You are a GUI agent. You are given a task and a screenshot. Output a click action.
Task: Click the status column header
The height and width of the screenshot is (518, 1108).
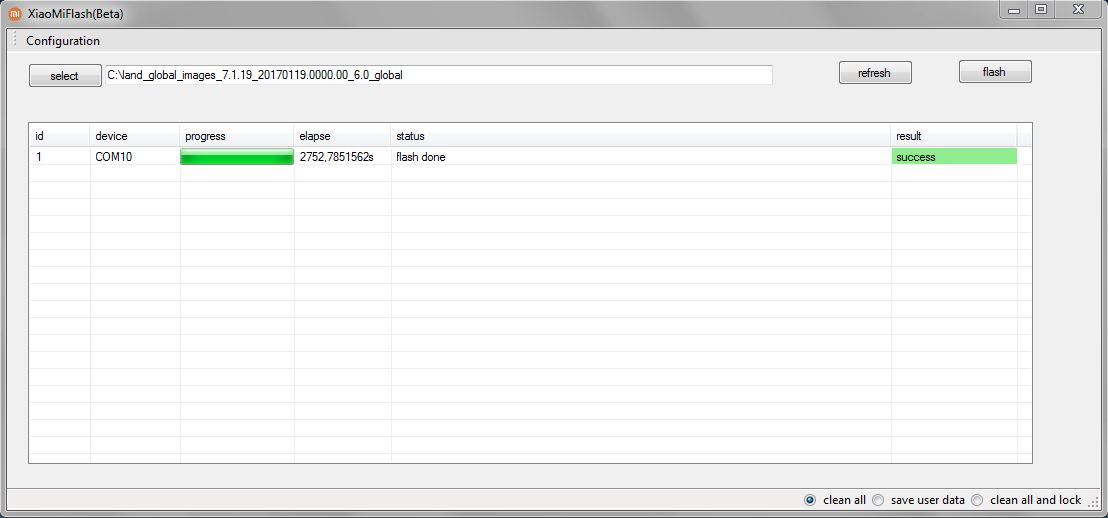tap(640, 136)
